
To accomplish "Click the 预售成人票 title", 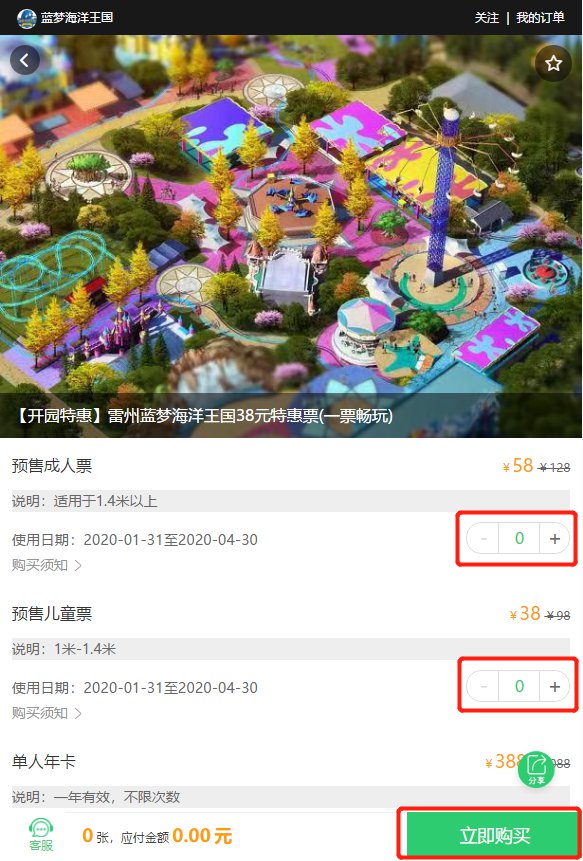I will click(52, 466).
